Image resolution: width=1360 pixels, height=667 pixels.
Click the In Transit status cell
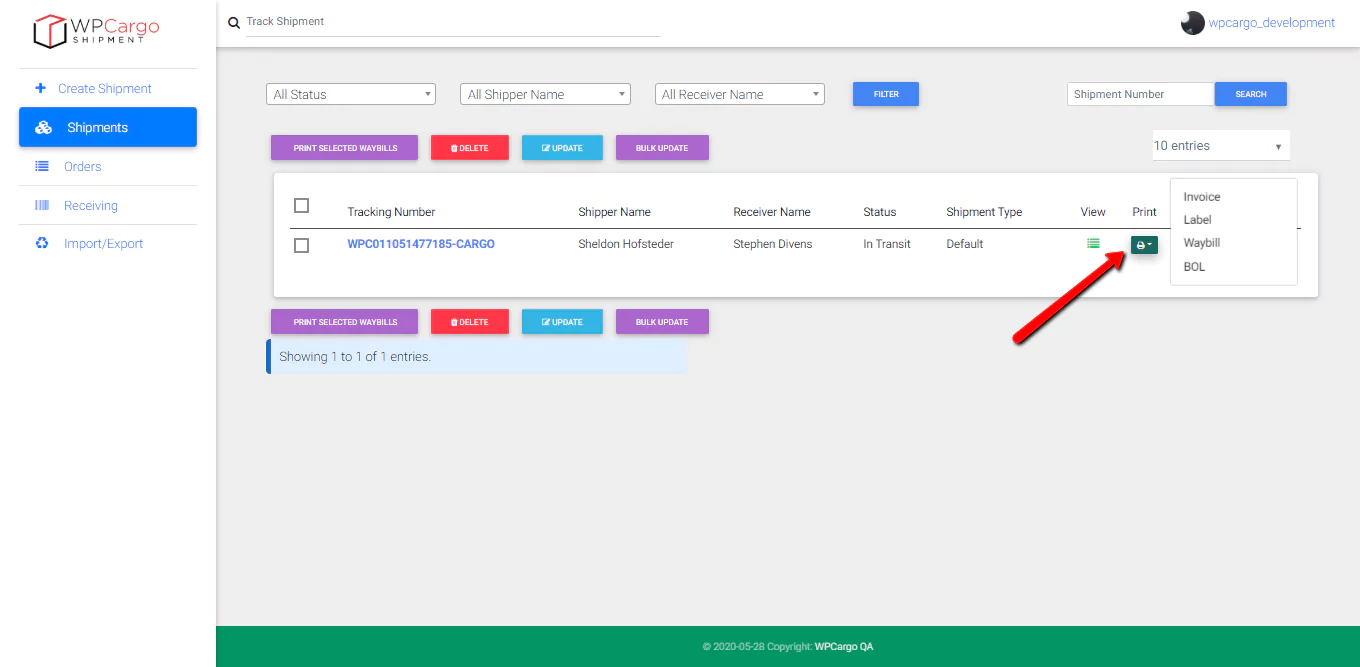887,244
